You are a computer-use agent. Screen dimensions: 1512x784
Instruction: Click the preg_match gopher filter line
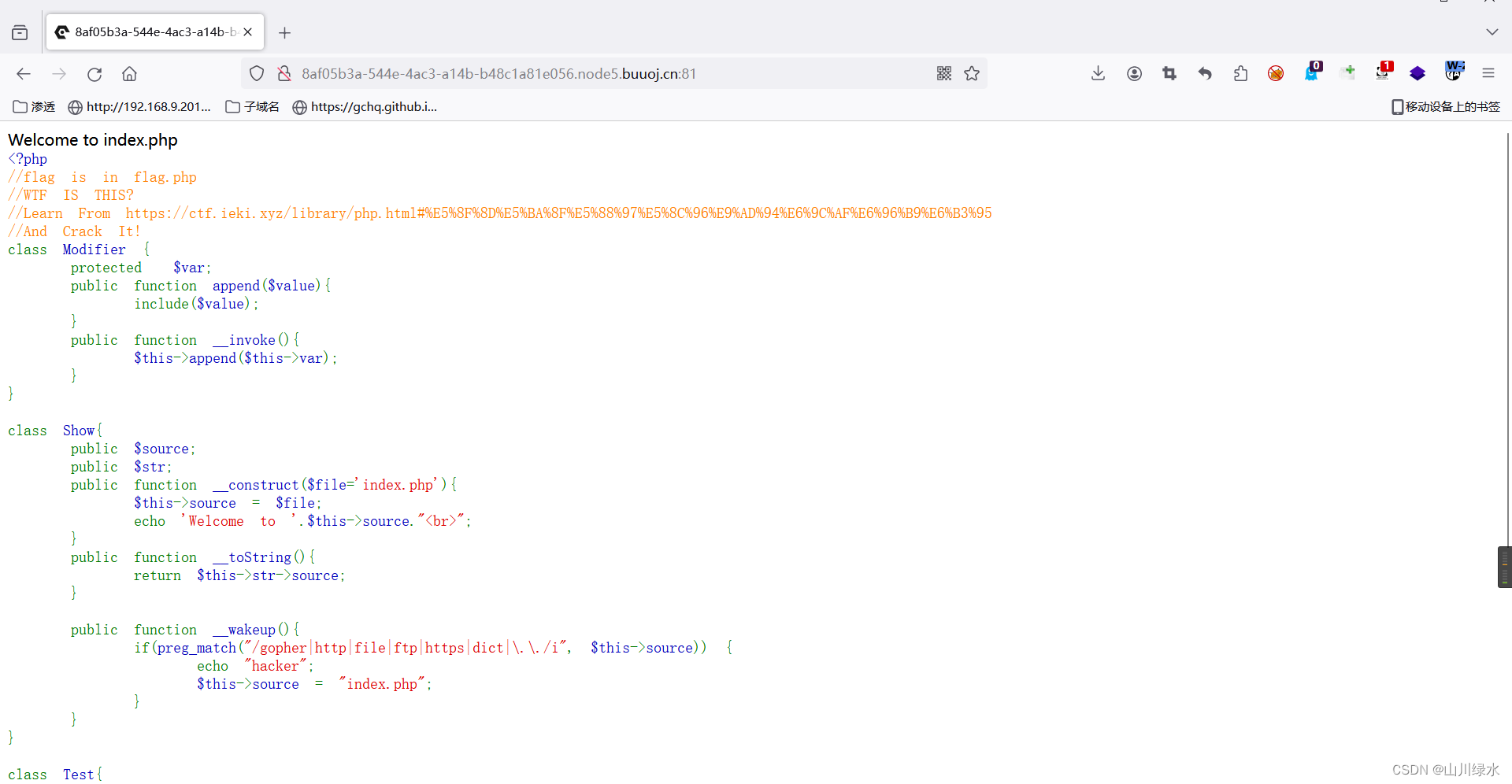click(x=433, y=648)
